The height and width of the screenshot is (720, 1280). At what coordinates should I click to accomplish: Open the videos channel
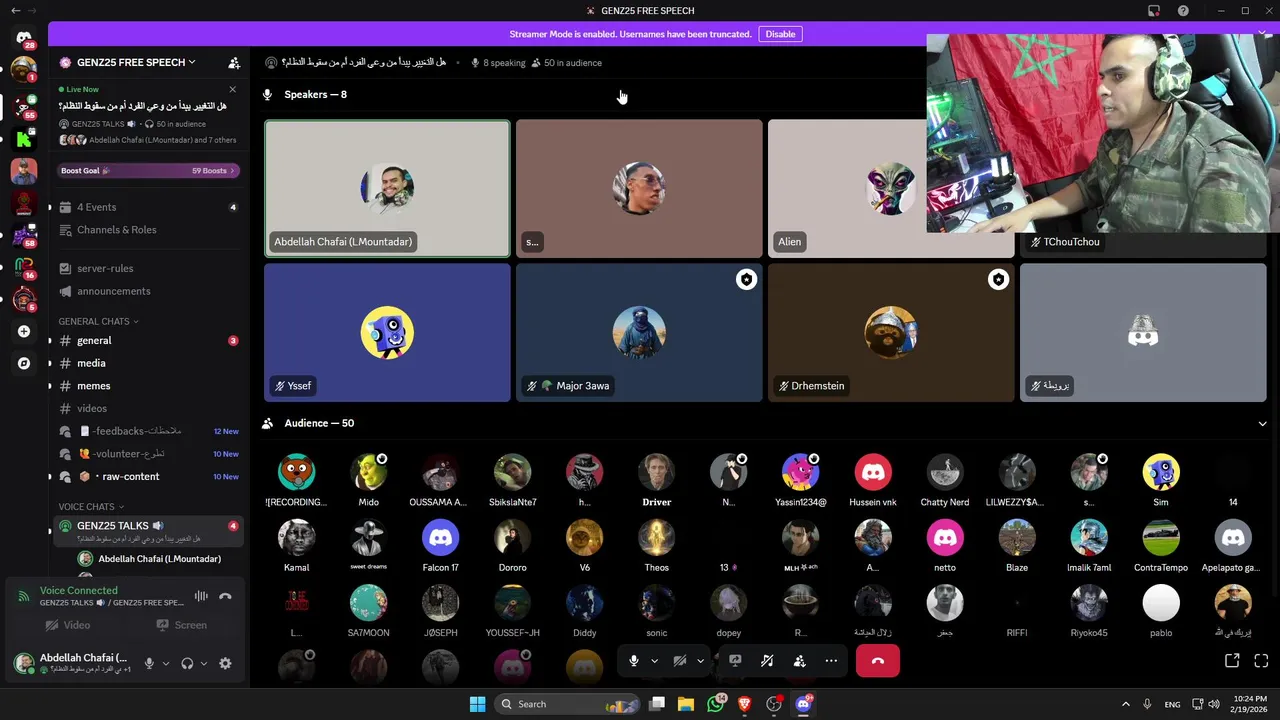pos(148,408)
